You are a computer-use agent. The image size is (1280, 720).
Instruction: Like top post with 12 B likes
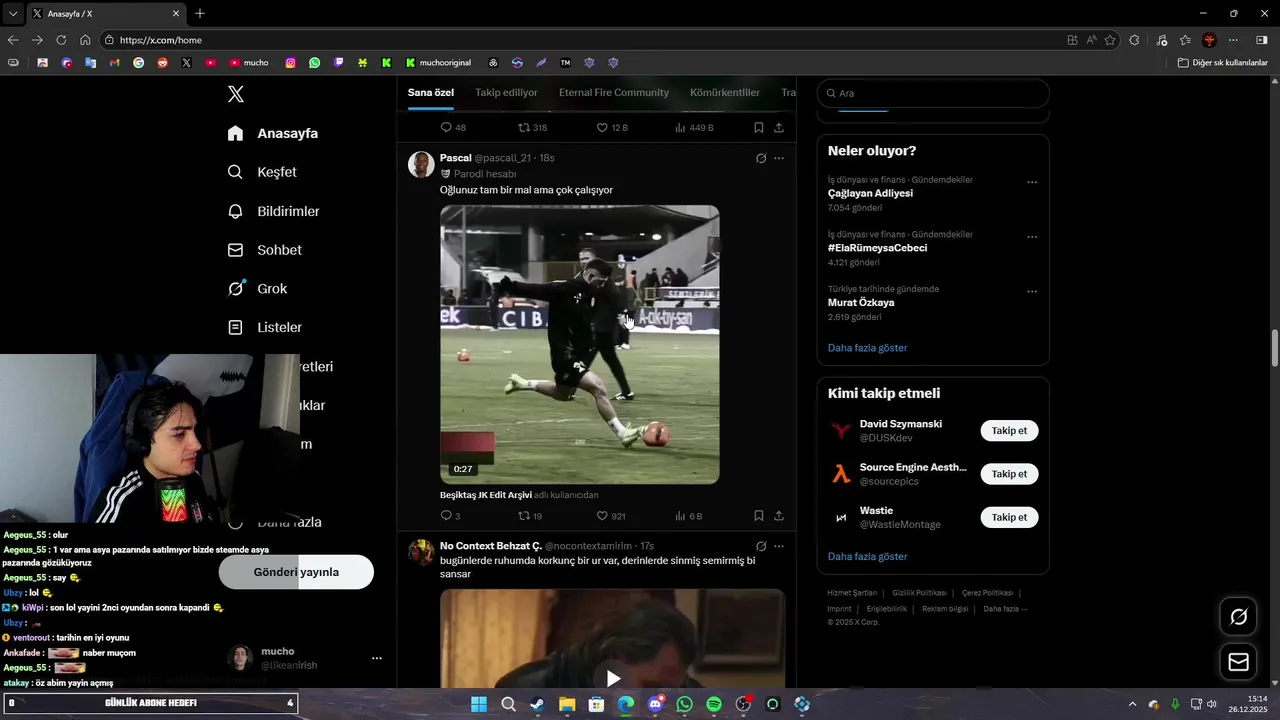(x=612, y=128)
